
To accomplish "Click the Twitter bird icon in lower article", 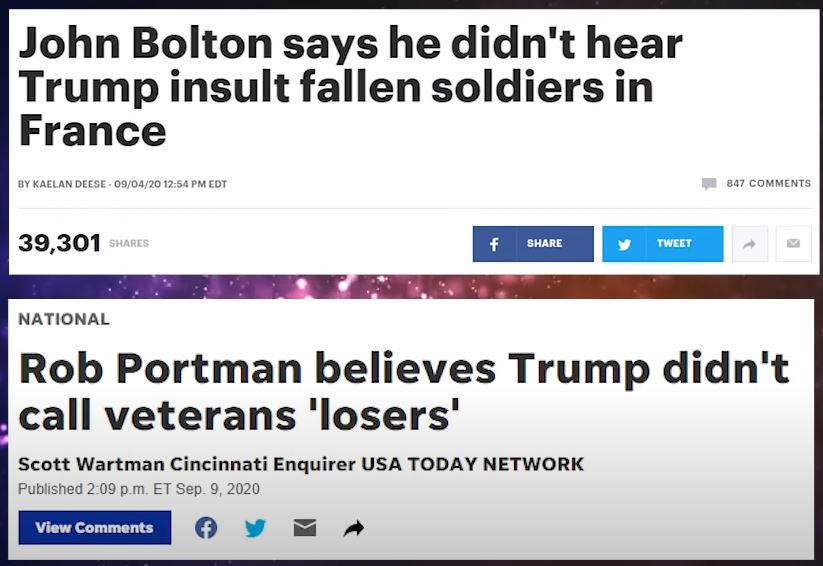I will tap(255, 528).
